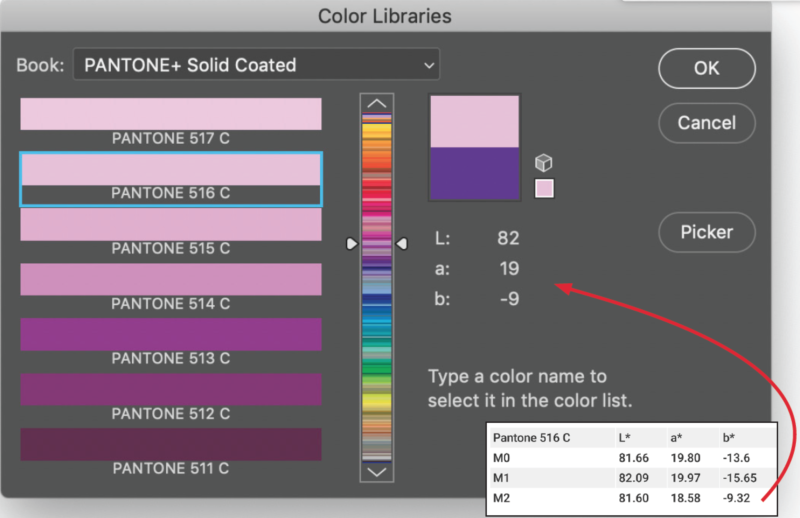Click the green region of the color strip
Screen dimensions: 800x518
coord(377,370)
